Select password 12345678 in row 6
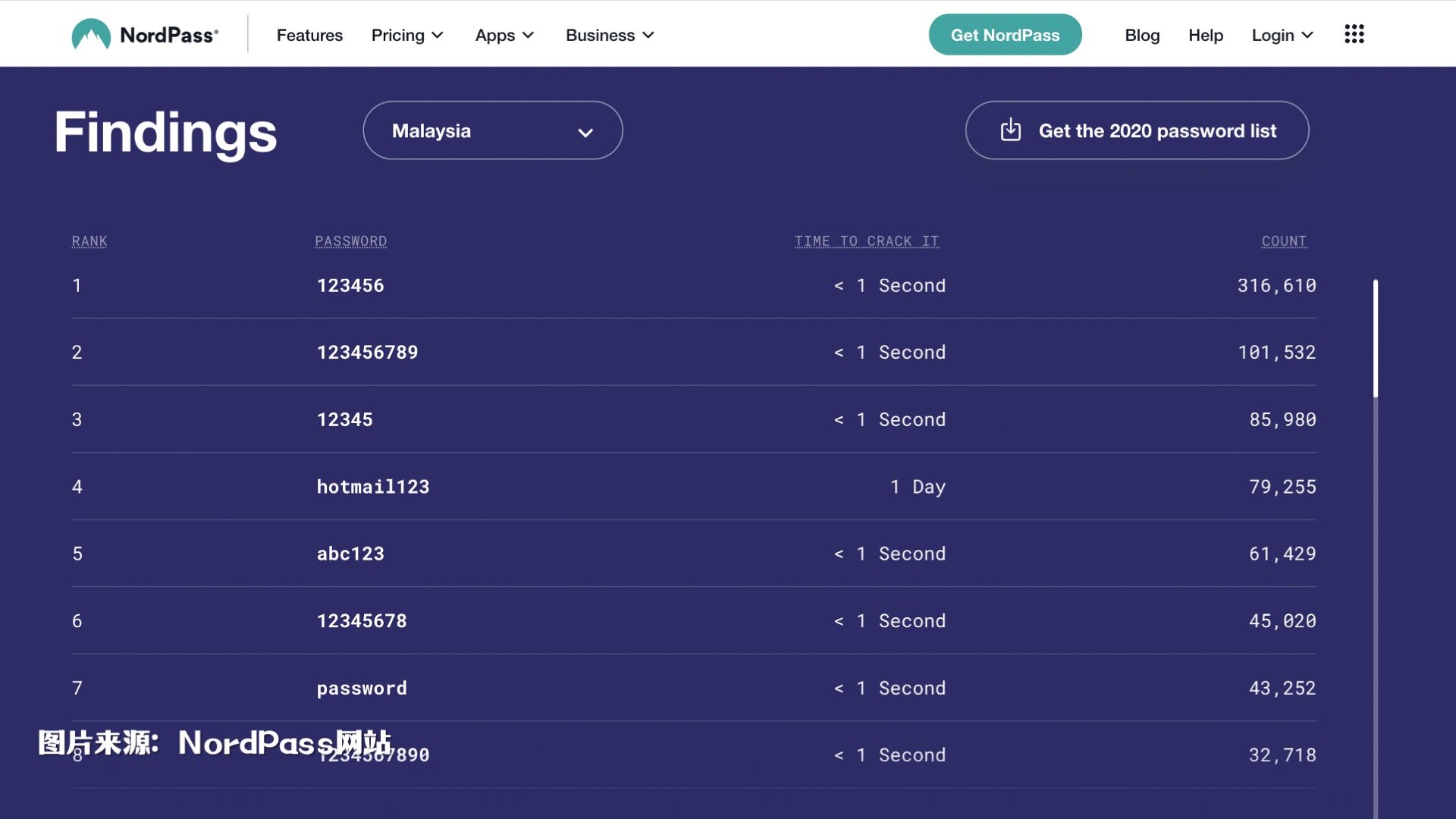Viewport: 1456px width, 819px height. 362,621
